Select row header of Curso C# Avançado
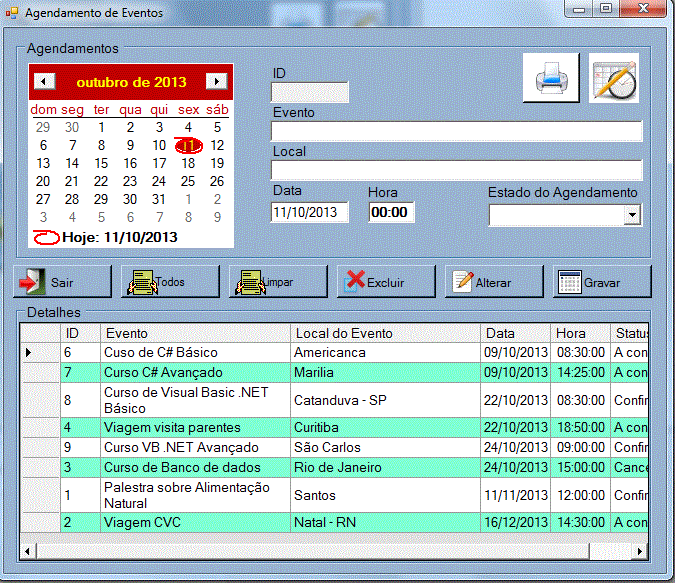This screenshot has height=583, width=675. click(x=41, y=372)
